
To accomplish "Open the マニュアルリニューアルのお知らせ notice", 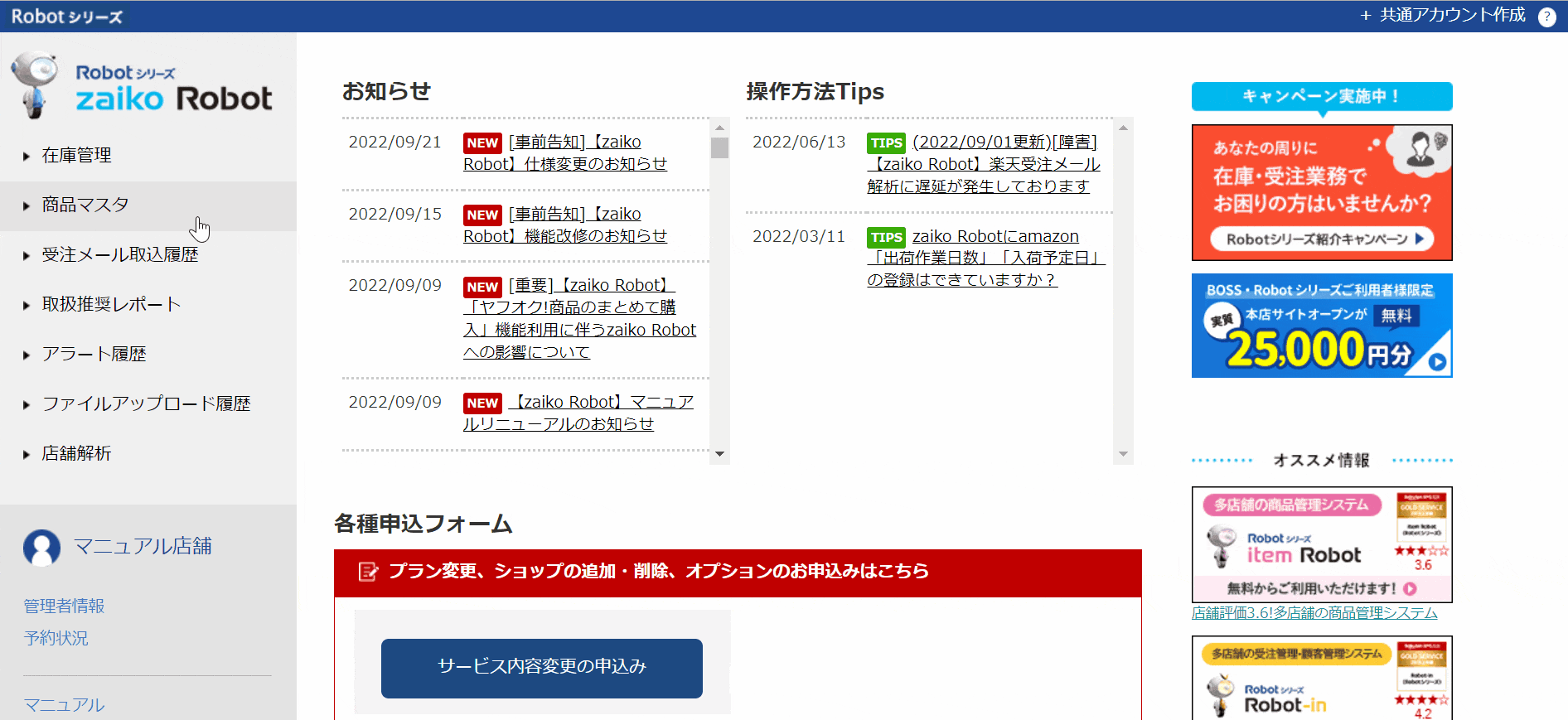I will click(x=578, y=413).
